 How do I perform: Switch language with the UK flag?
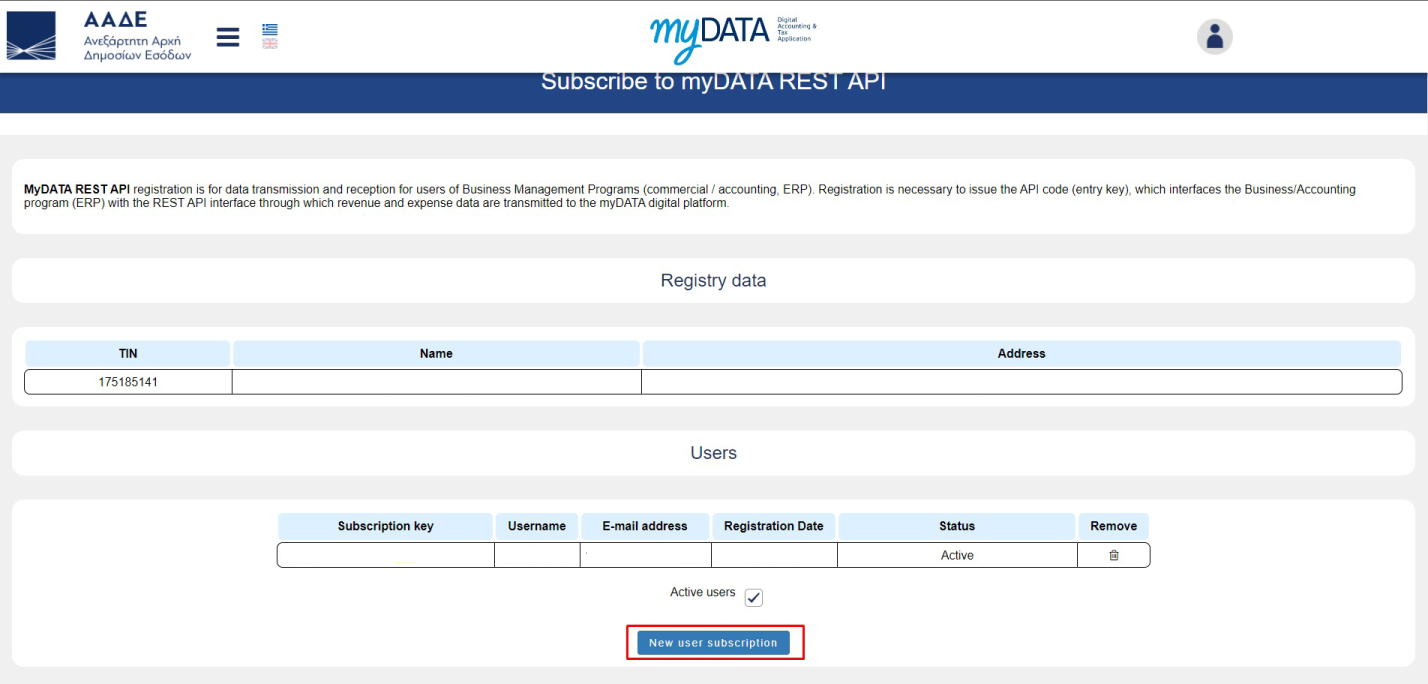point(270,43)
